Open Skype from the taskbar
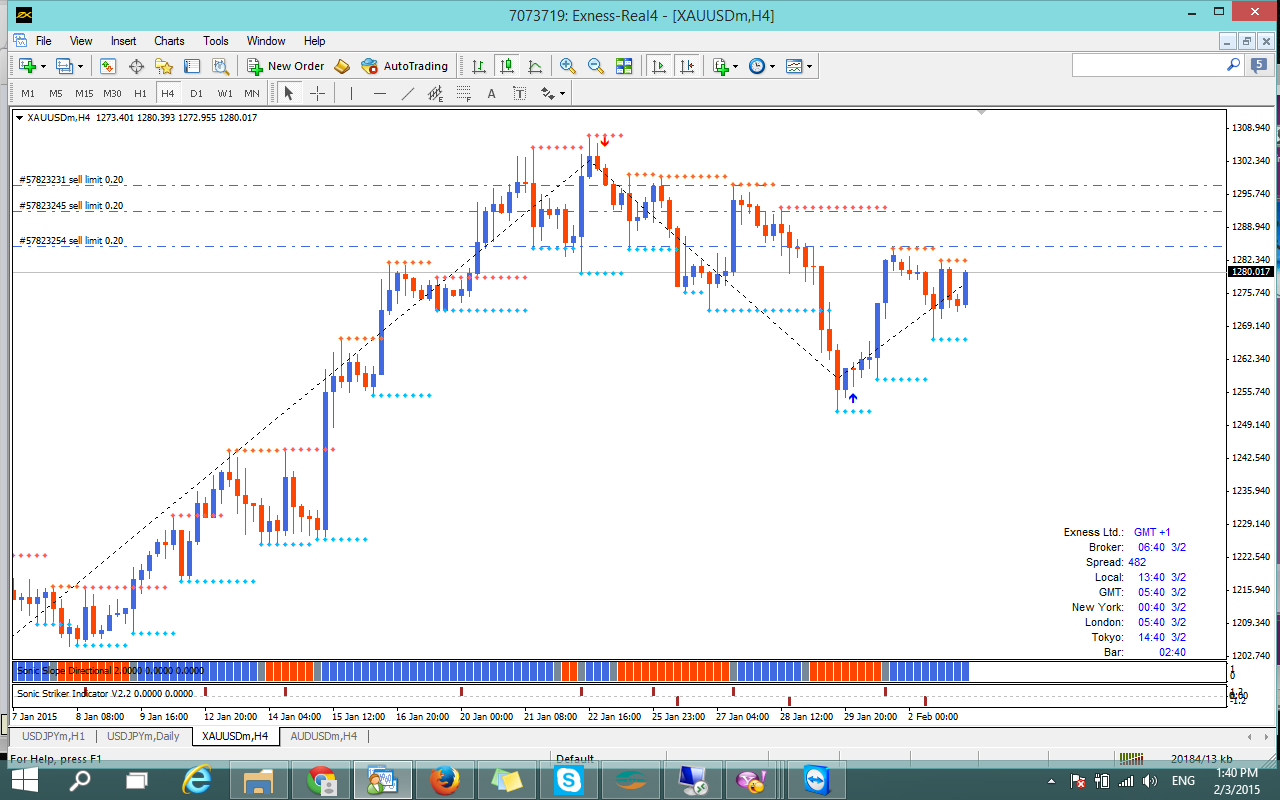1280x800 pixels. click(570, 779)
